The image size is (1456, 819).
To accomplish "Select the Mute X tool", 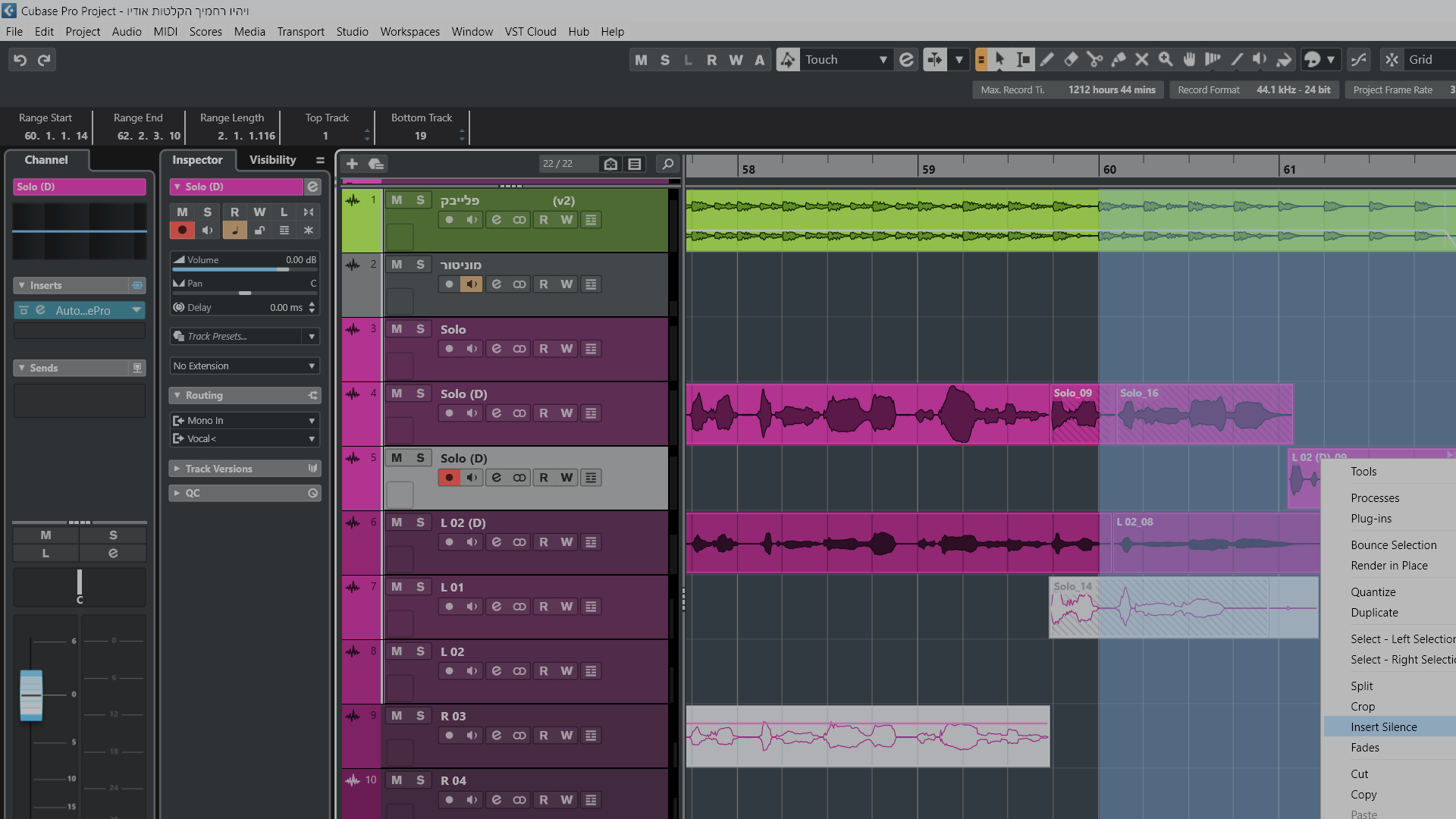I will [x=1141, y=59].
